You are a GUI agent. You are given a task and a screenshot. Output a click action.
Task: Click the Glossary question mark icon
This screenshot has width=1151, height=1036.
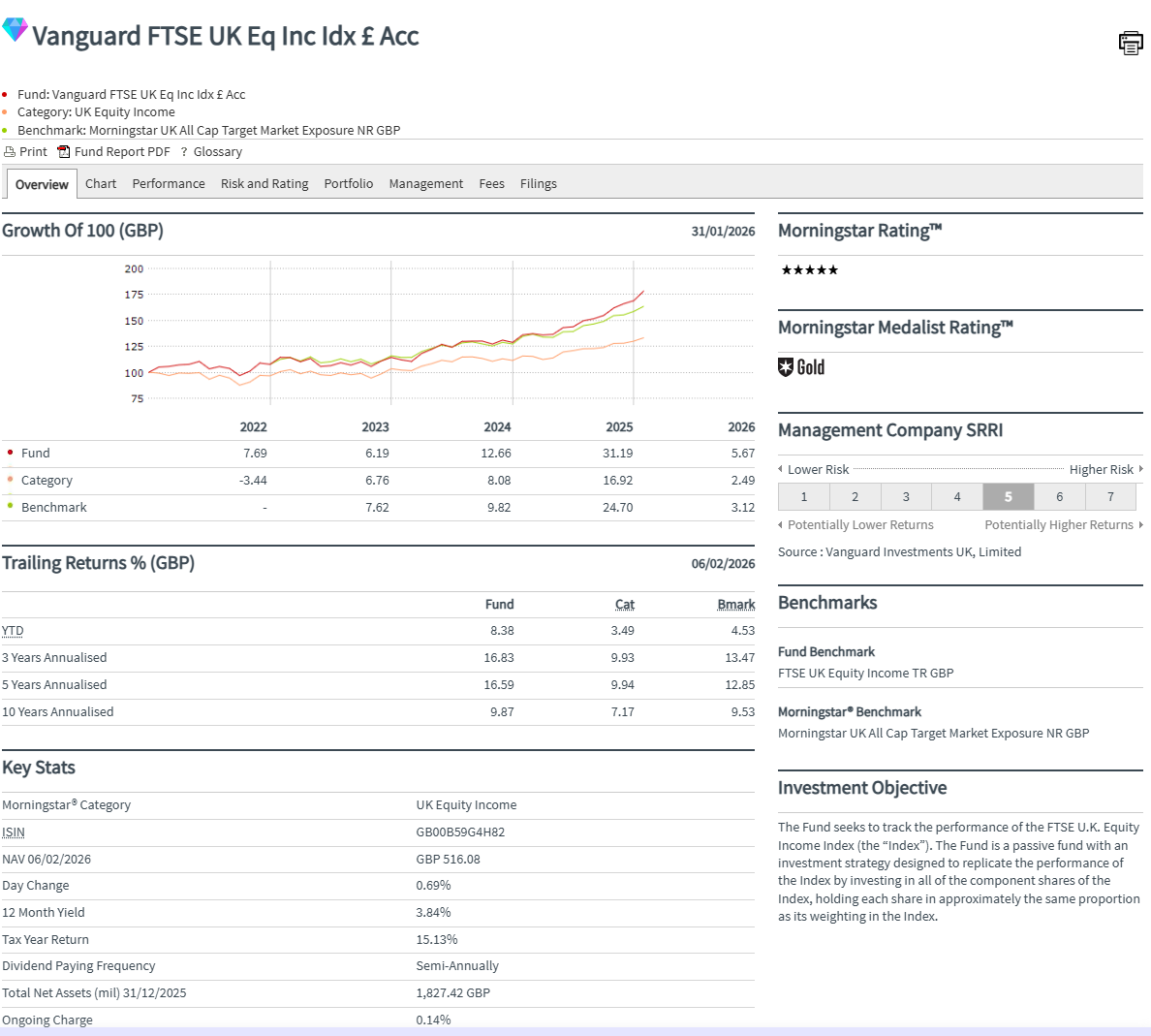coord(184,151)
